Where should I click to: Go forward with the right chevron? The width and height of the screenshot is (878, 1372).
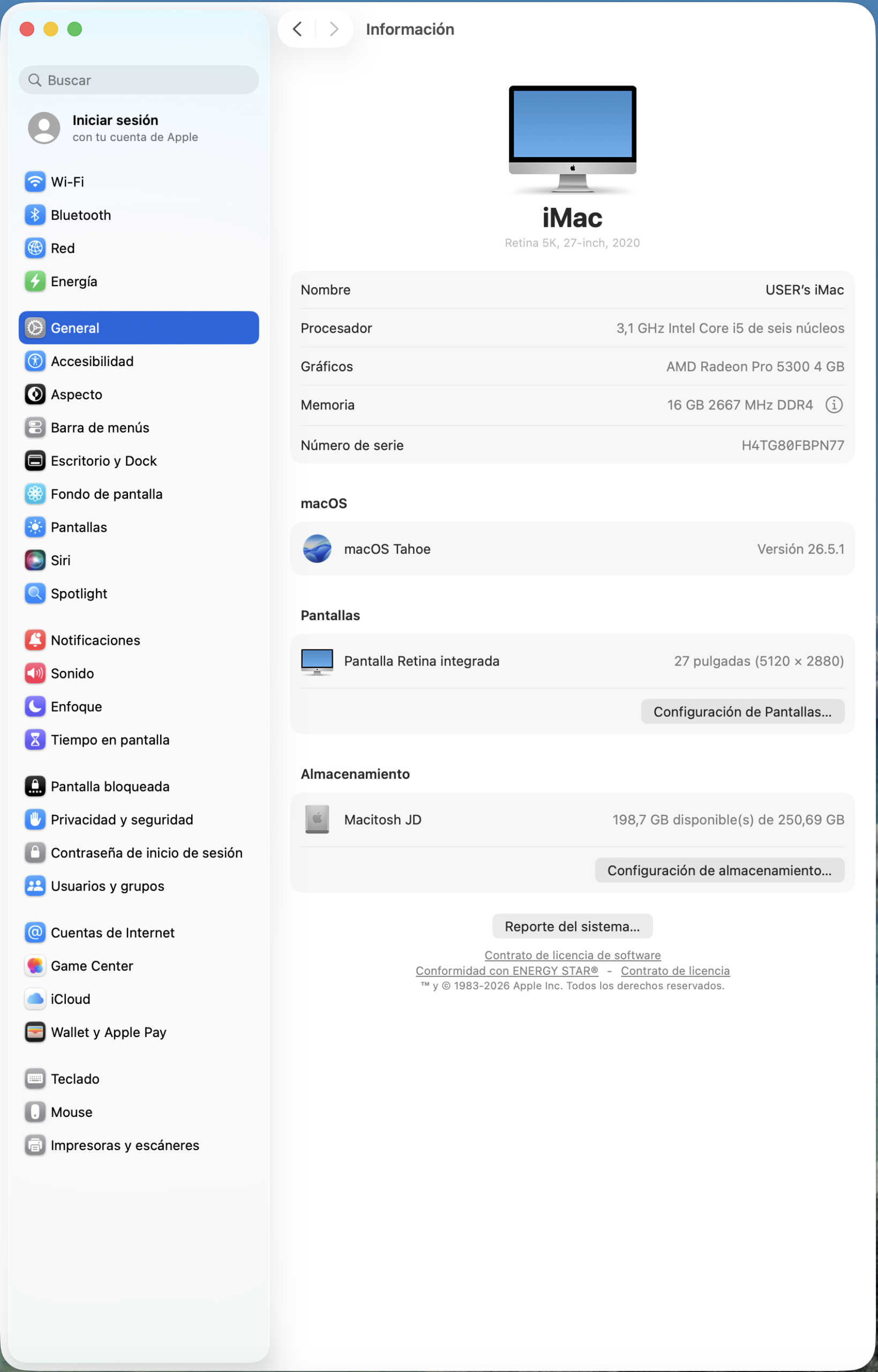click(x=334, y=29)
